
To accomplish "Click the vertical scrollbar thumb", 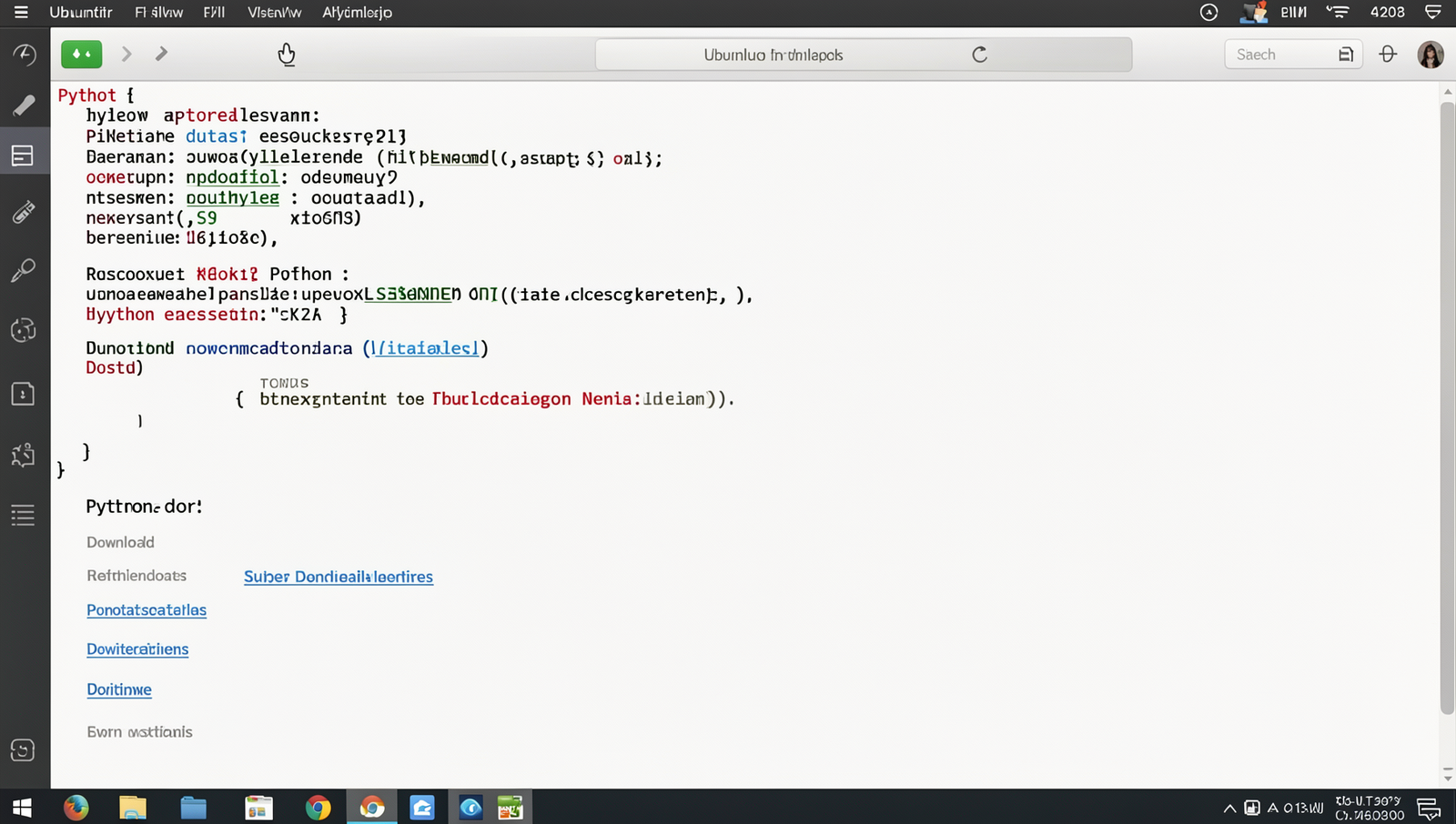I will (x=1448, y=408).
